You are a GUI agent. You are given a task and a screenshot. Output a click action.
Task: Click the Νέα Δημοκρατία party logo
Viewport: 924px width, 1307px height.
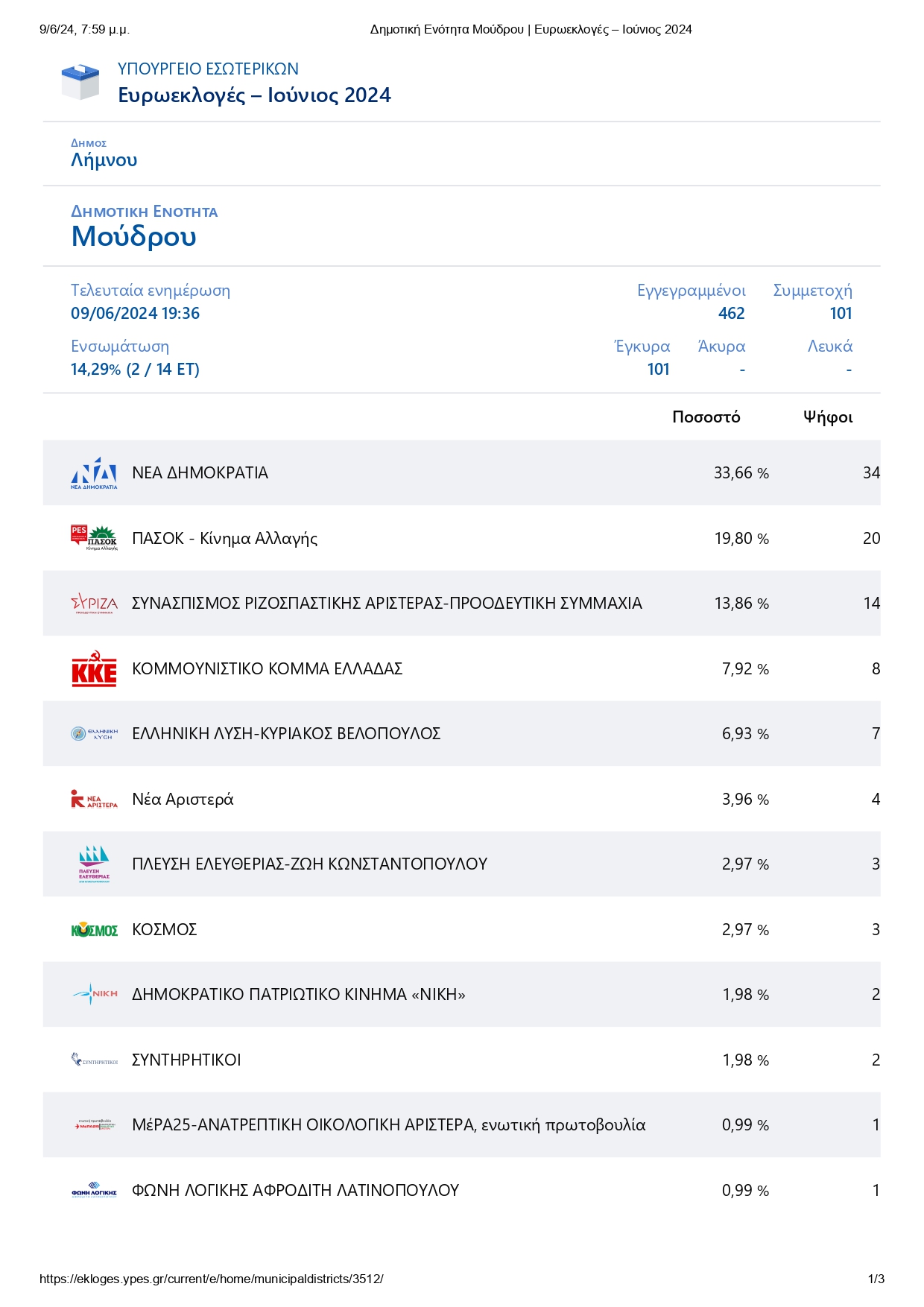tap(94, 473)
